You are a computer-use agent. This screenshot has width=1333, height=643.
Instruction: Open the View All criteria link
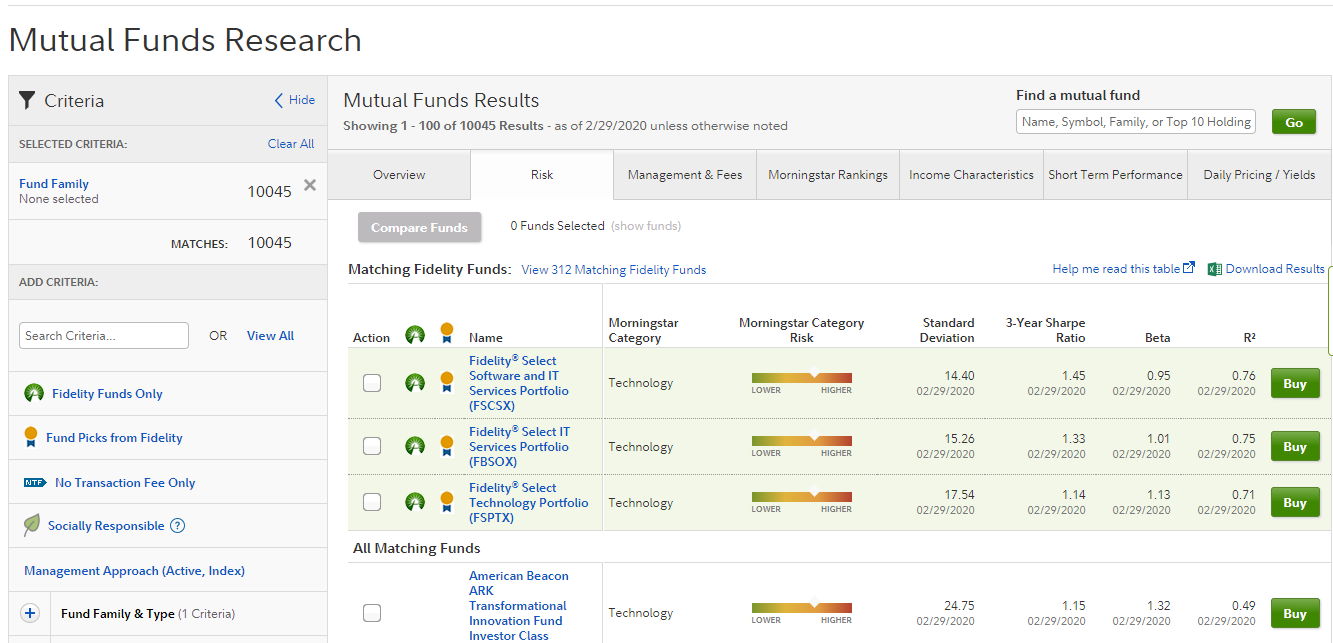pos(270,336)
